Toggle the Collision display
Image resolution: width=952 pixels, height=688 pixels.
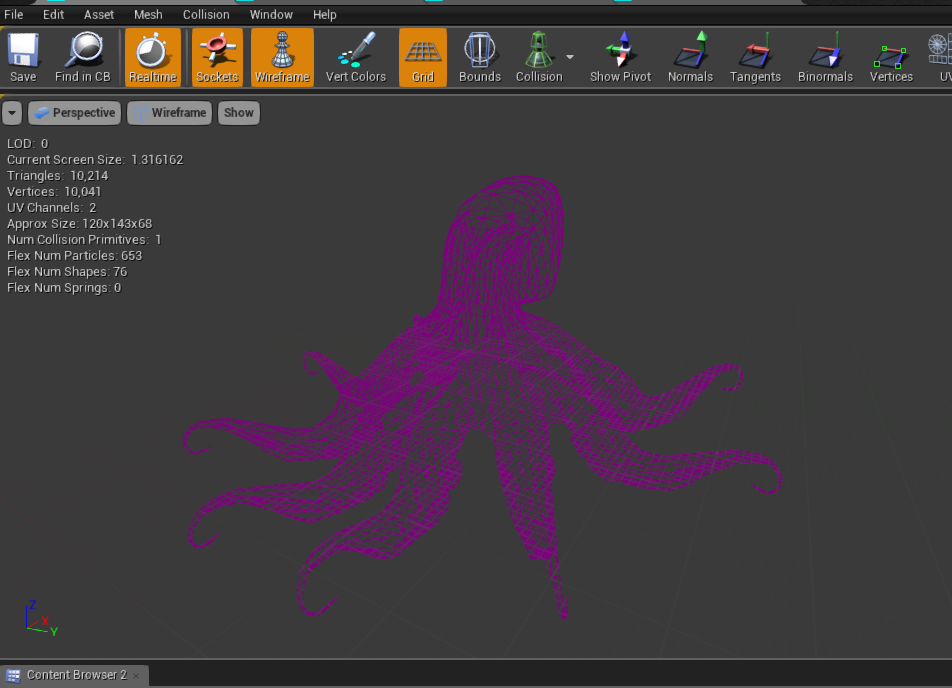539,58
